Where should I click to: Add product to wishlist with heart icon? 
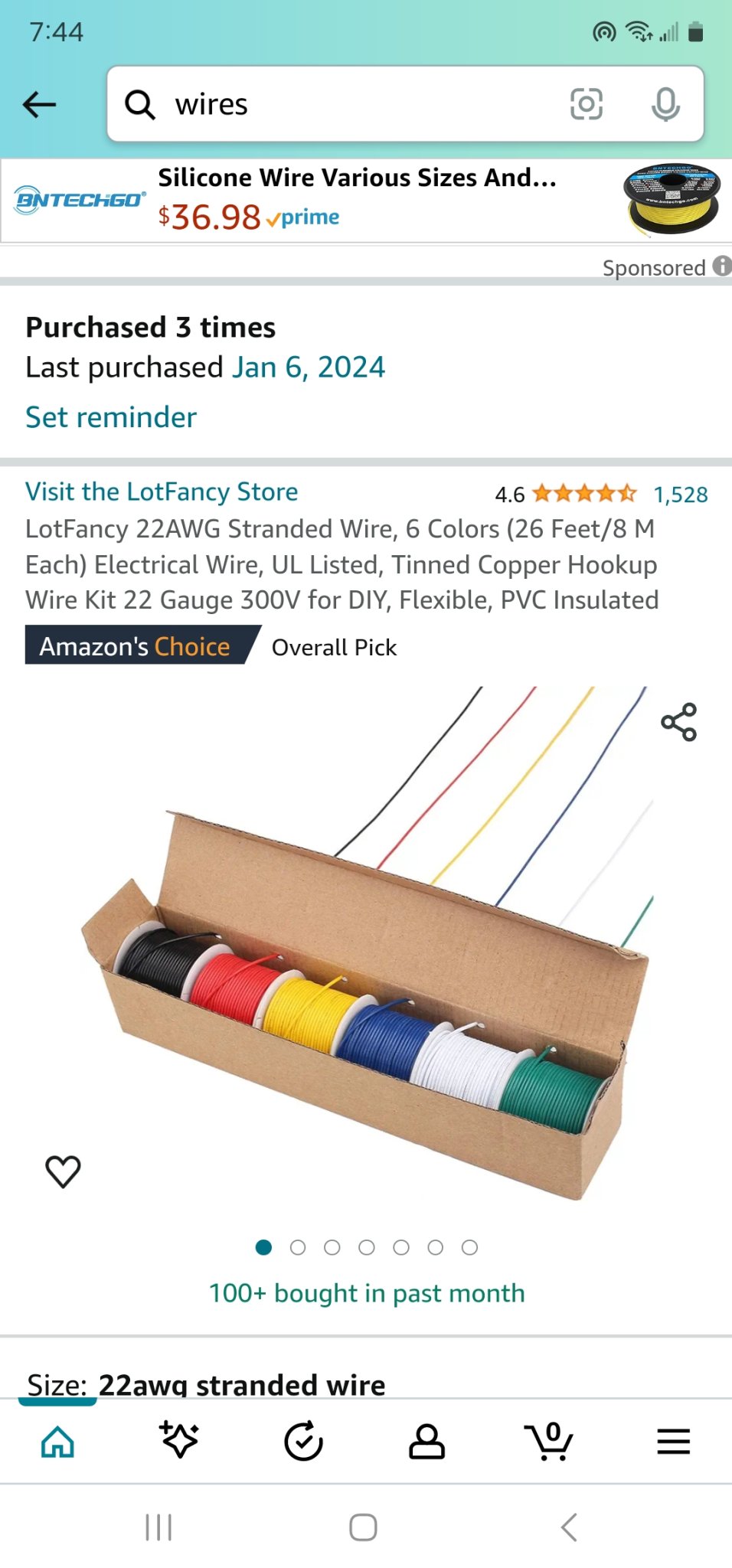pos(63,1171)
